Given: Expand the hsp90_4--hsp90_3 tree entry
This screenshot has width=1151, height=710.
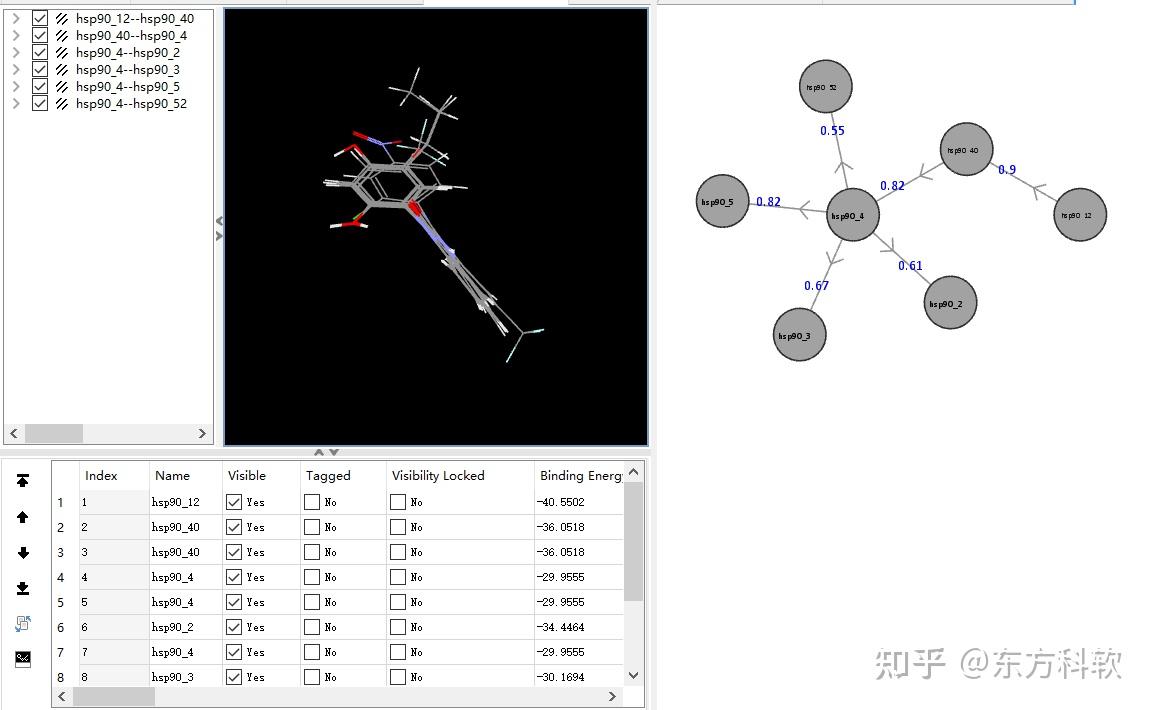Looking at the screenshot, I should pos(15,69).
